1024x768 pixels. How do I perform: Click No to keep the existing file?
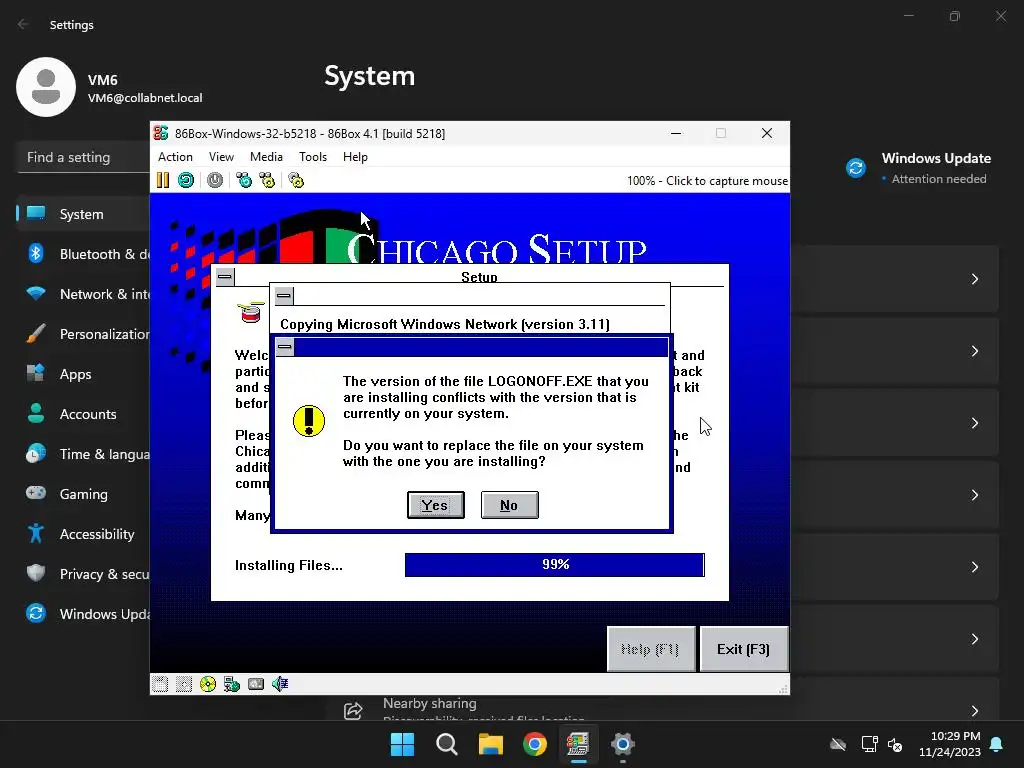point(509,505)
